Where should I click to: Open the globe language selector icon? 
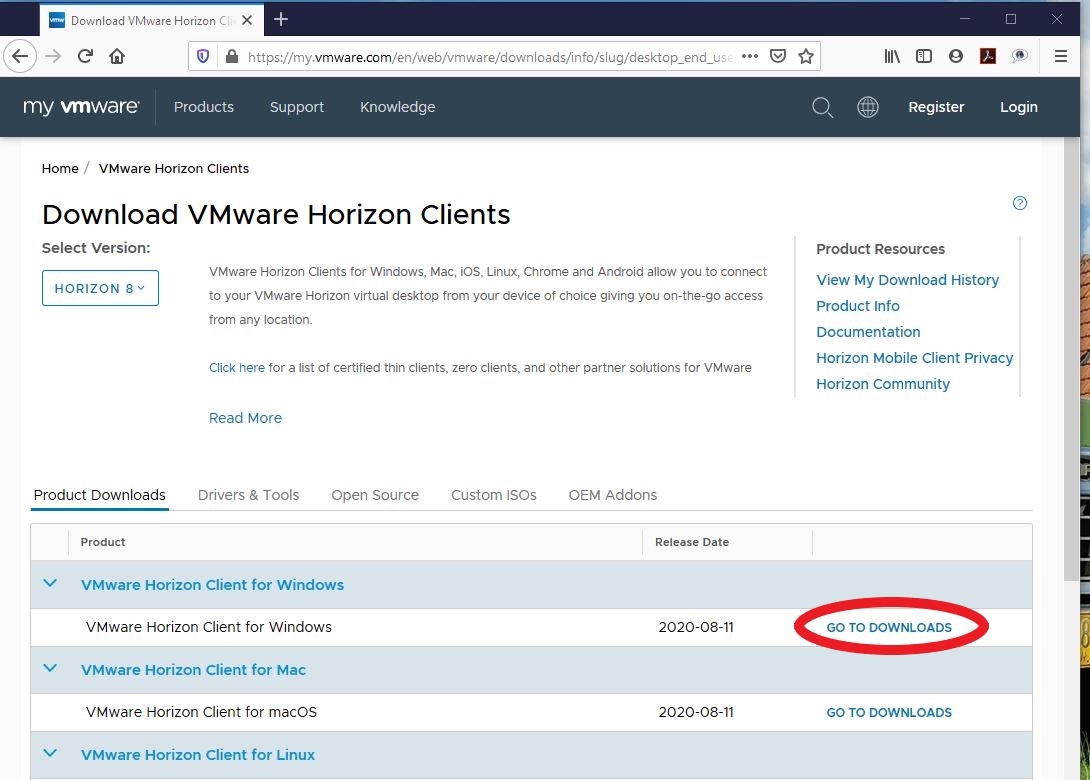click(x=868, y=107)
